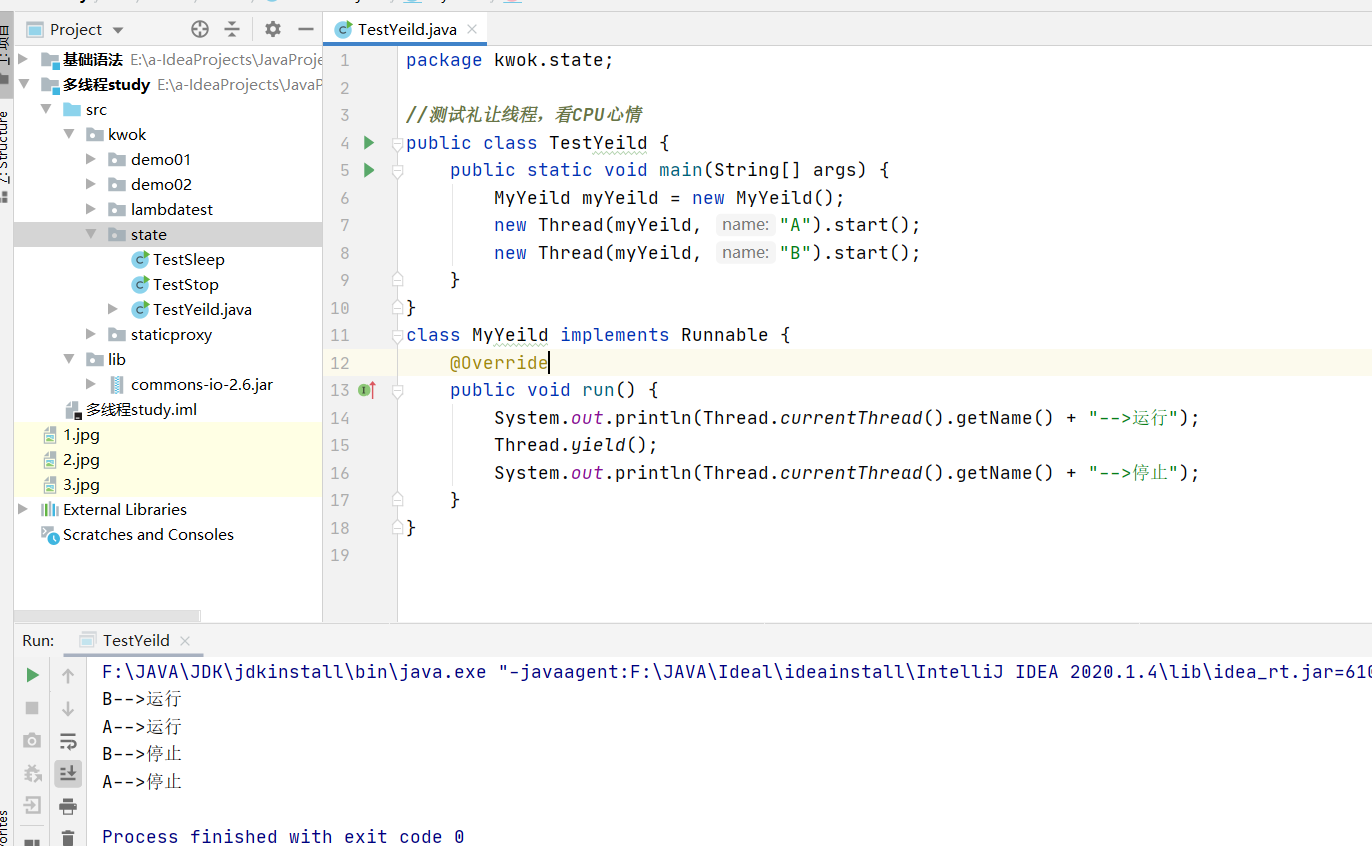1372x846 pixels.
Task: Select the TestYeild run tab
Action: (135, 641)
